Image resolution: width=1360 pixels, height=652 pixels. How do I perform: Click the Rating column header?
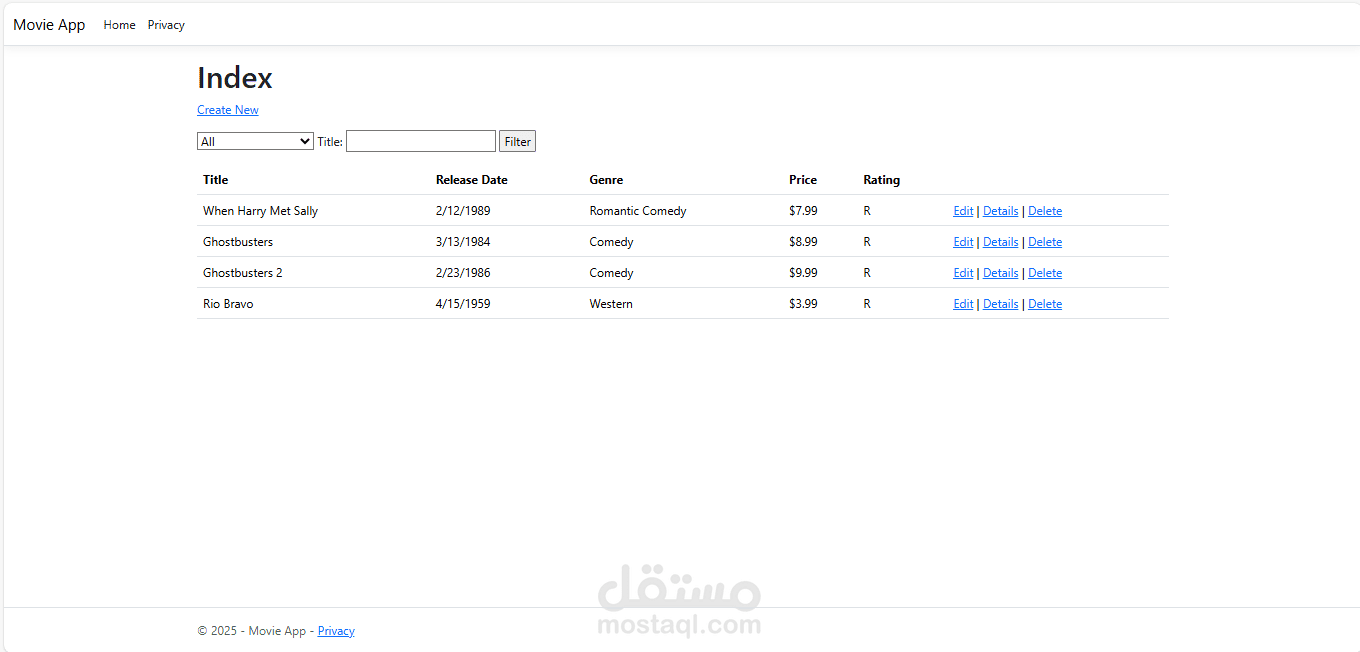[x=881, y=180]
